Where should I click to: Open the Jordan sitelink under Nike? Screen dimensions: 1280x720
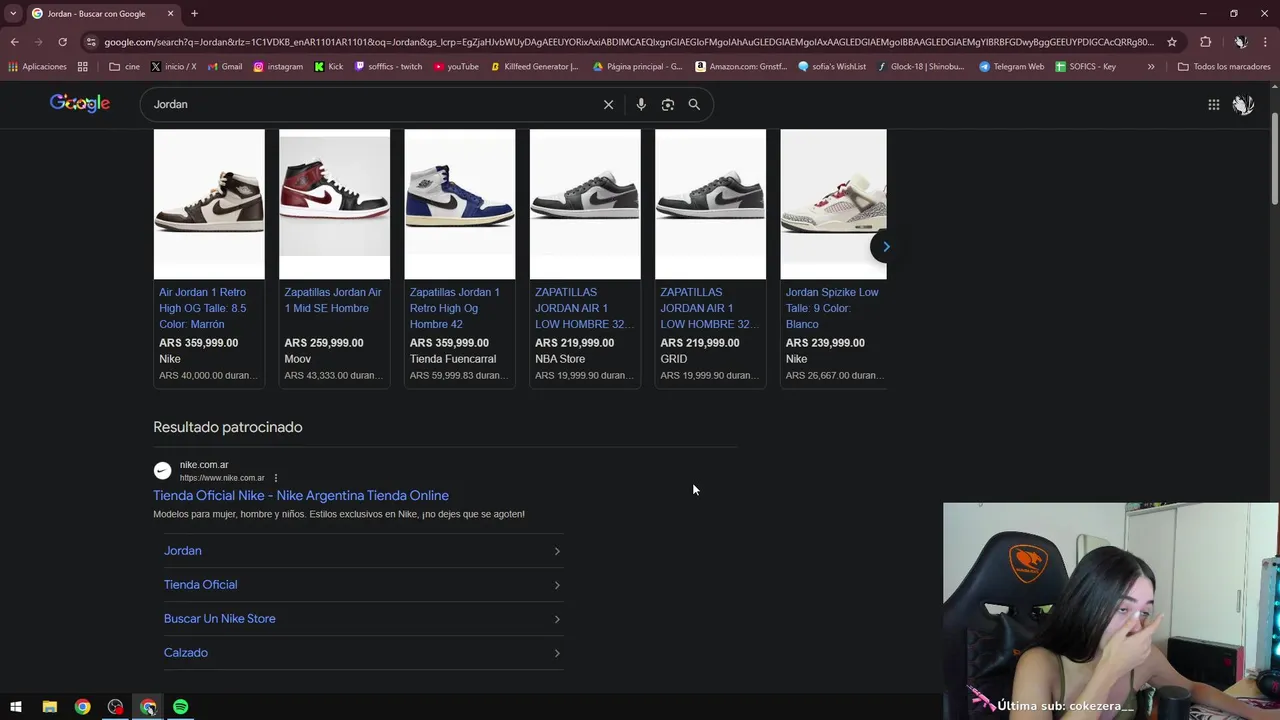183,551
